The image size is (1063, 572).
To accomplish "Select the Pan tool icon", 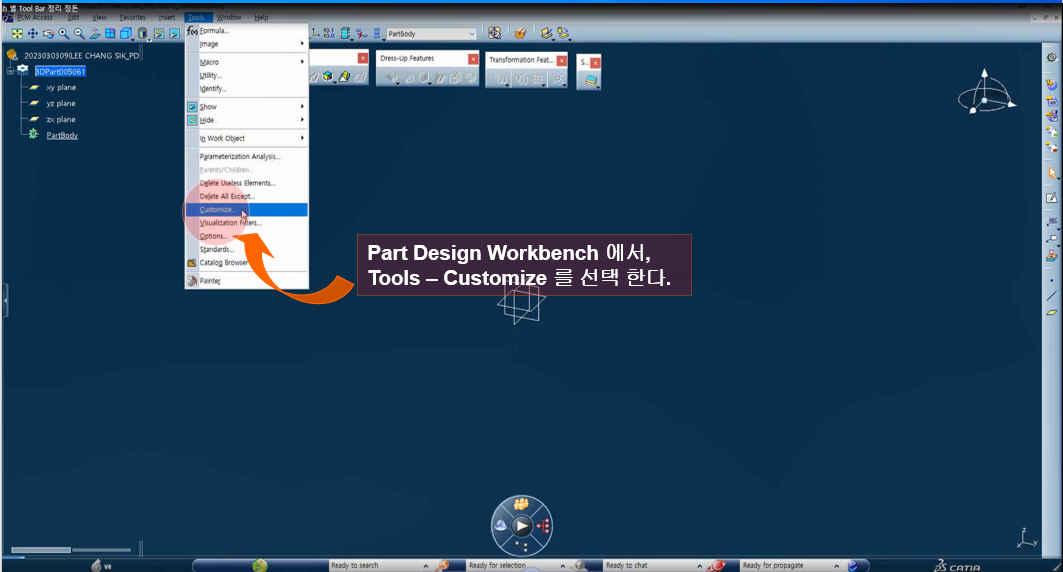I will tap(33, 33).
